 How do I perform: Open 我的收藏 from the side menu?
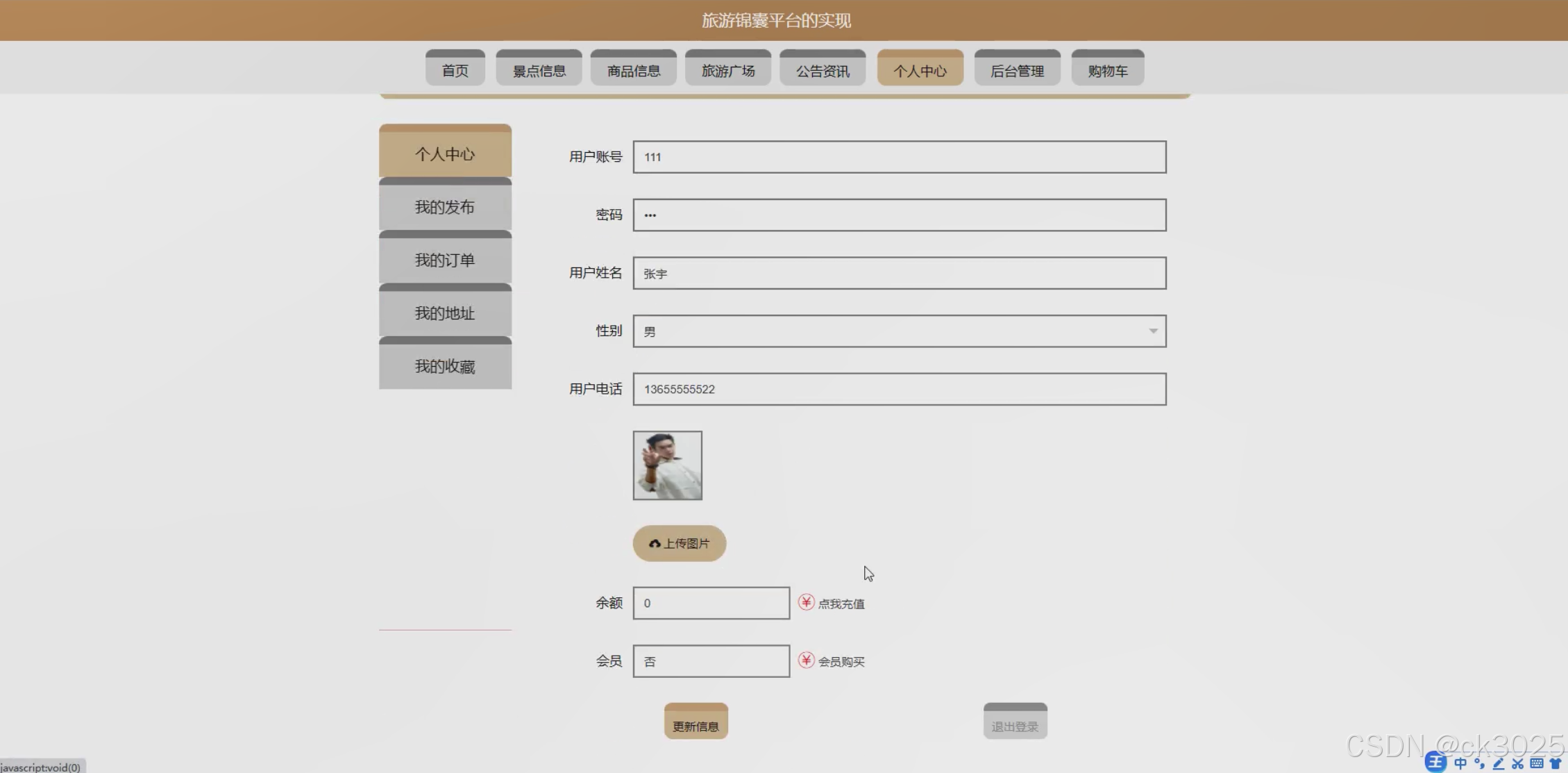(x=445, y=366)
